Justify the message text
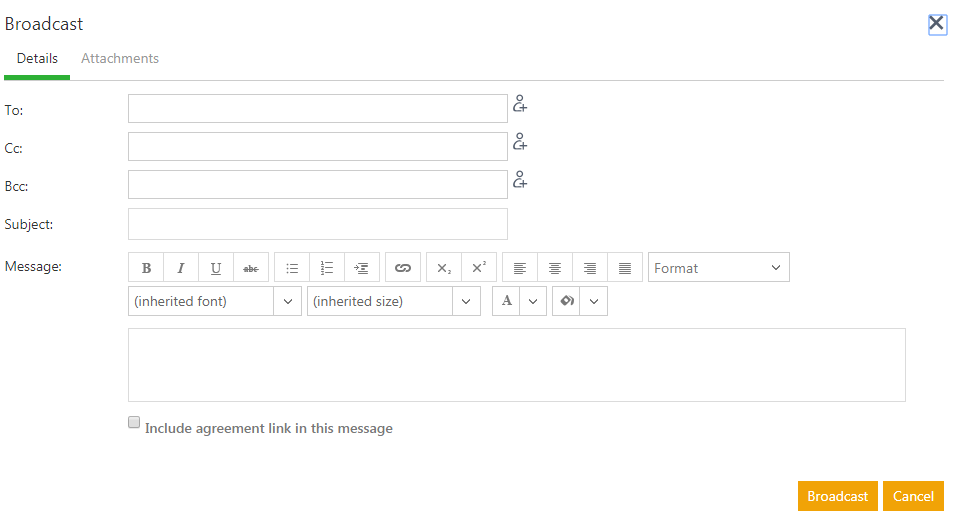The image size is (953, 516). [x=625, y=268]
